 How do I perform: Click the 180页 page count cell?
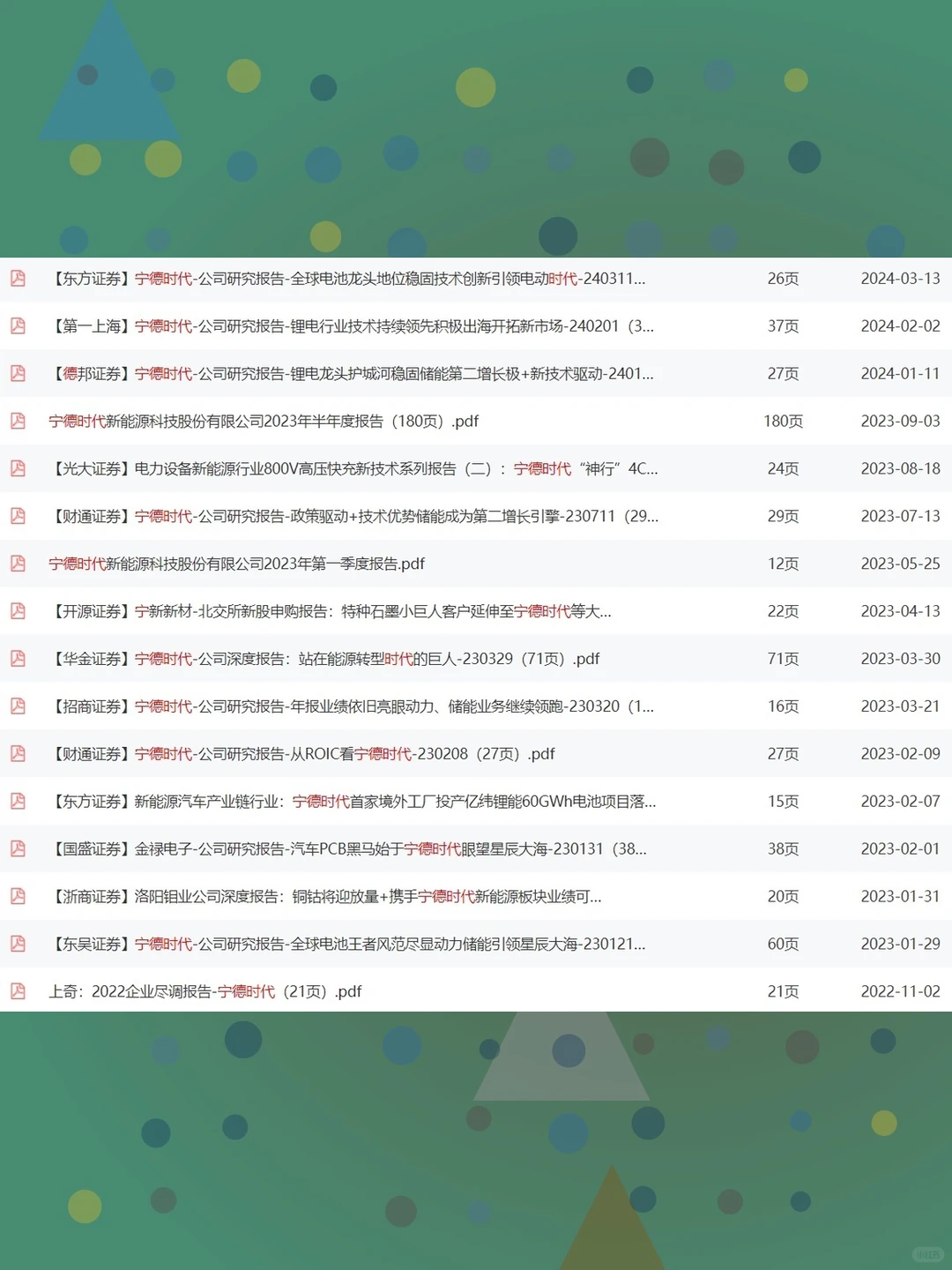pyautogui.click(x=784, y=422)
